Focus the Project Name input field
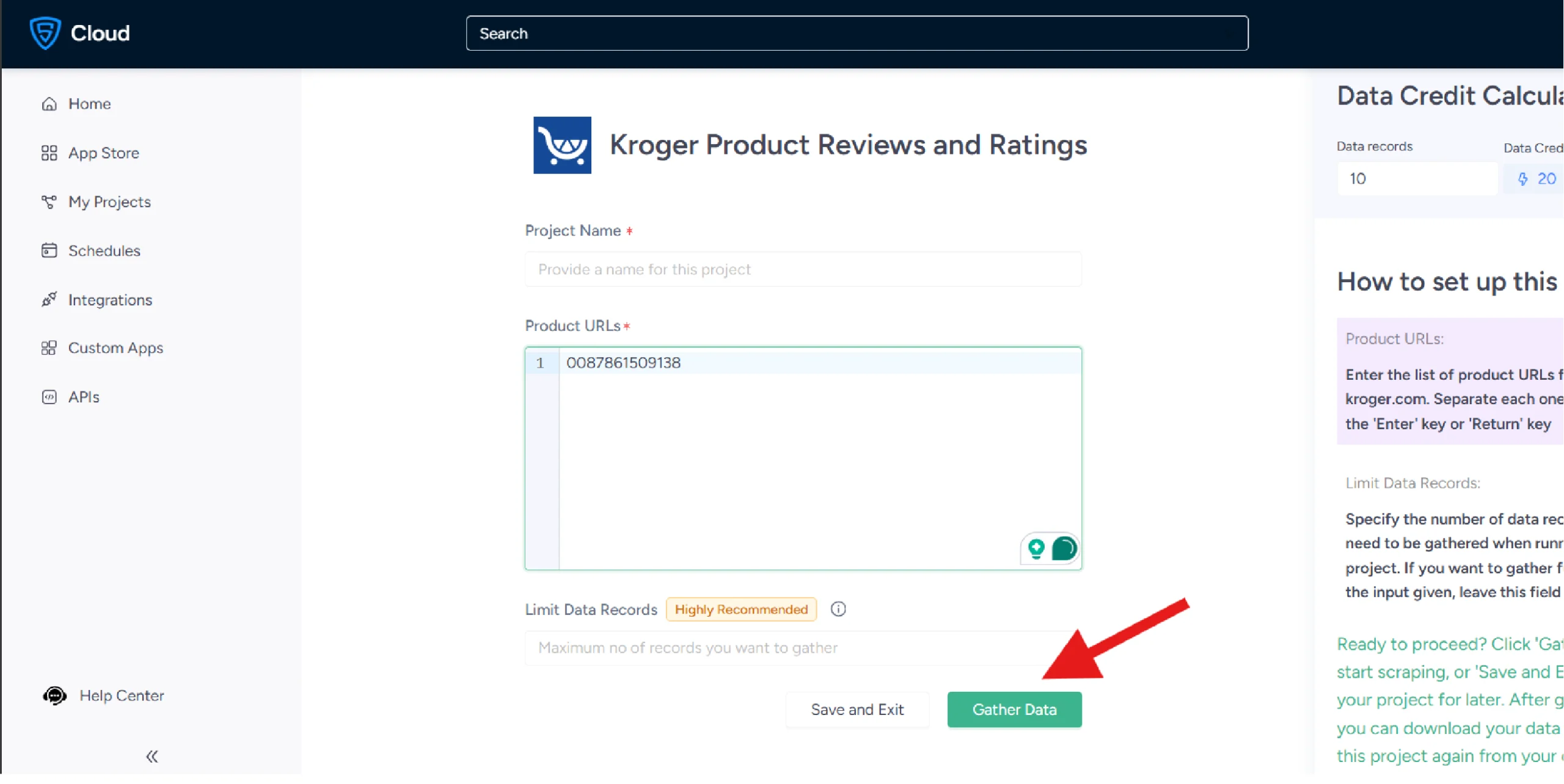 803,269
